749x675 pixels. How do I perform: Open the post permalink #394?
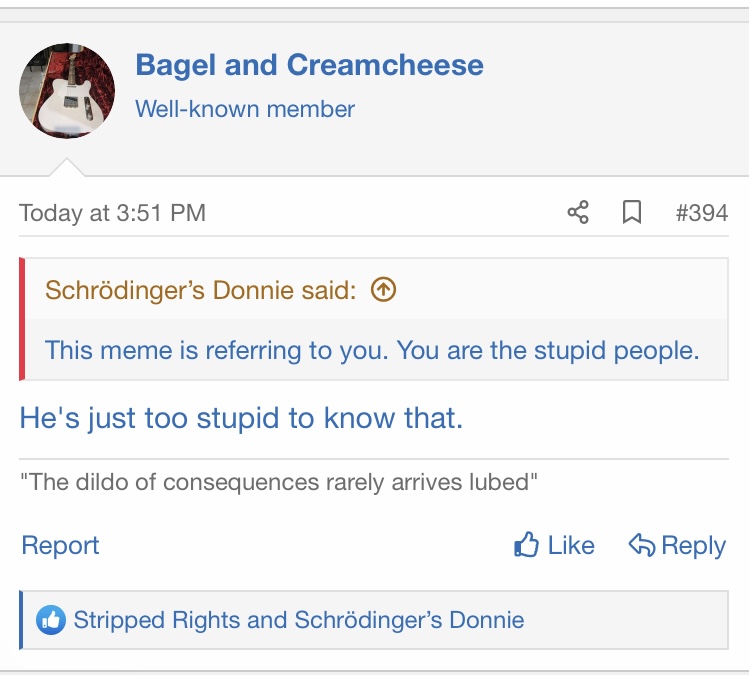[x=701, y=213]
